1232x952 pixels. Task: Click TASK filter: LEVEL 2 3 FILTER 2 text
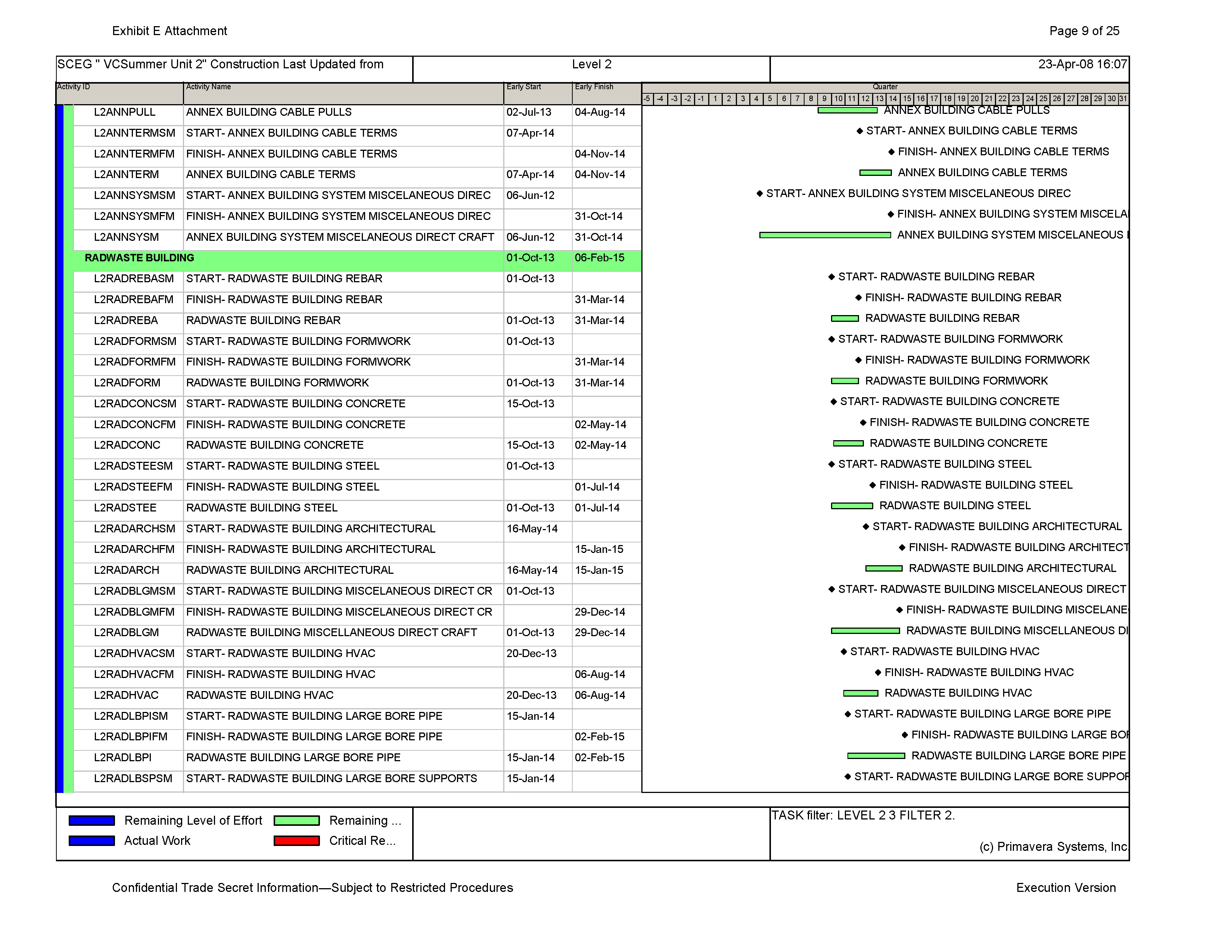click(863, 815)
